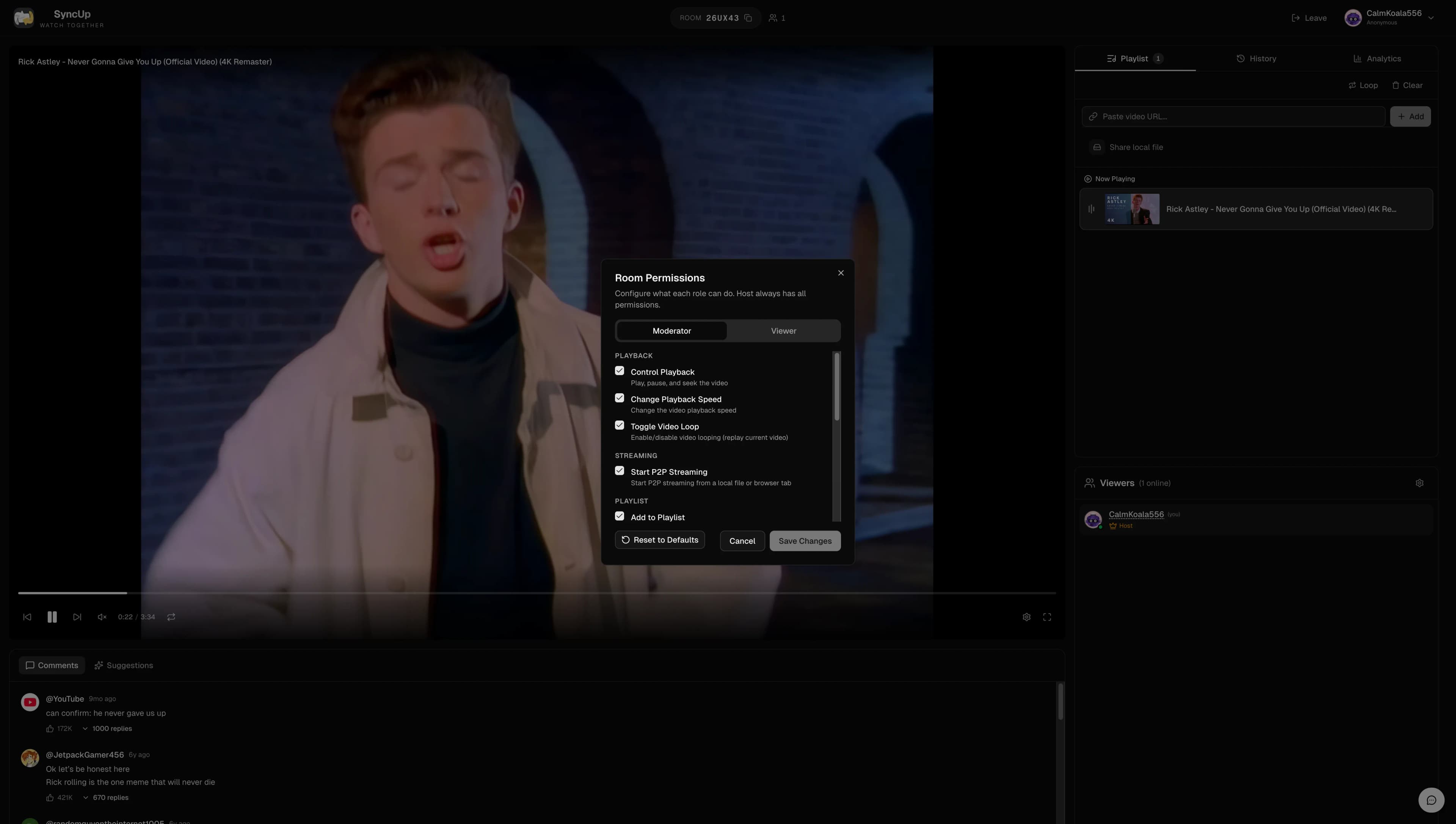
Task: Skip to the next video
Action: (x=77, y=617)
